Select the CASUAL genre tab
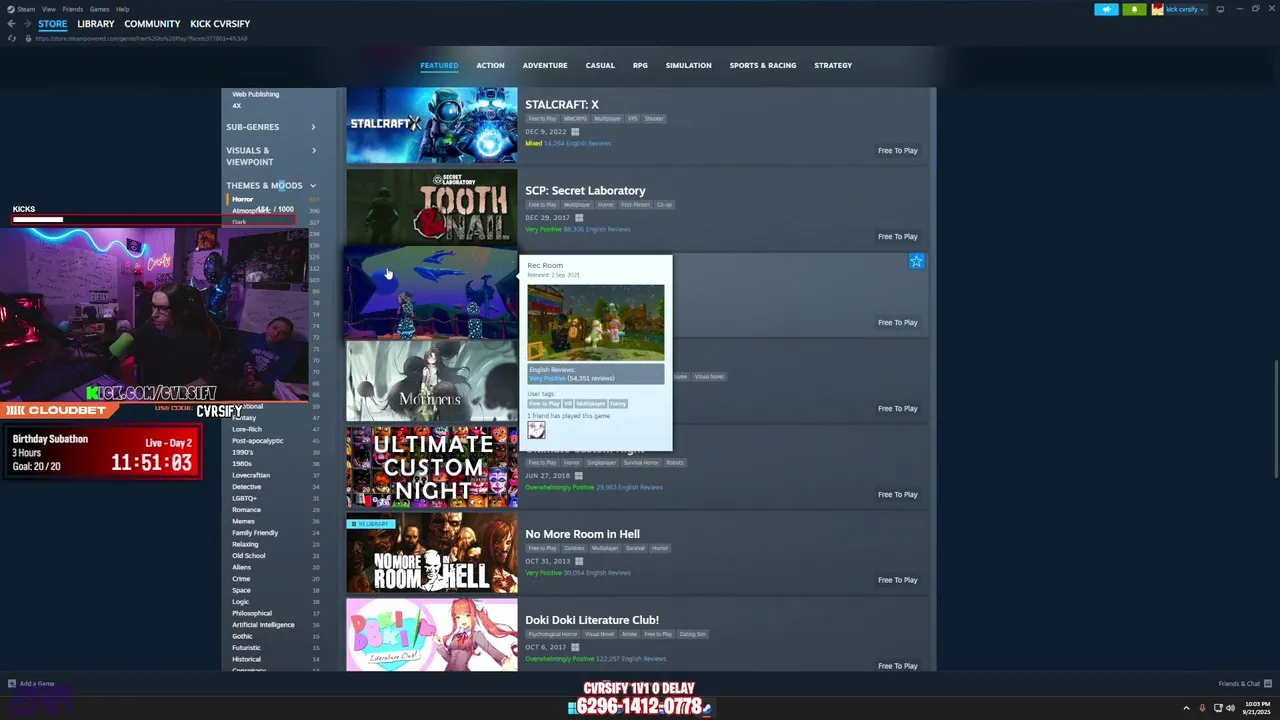This screenshot has width=1280, height=720. pyautogui.click(x=600, y=65)
